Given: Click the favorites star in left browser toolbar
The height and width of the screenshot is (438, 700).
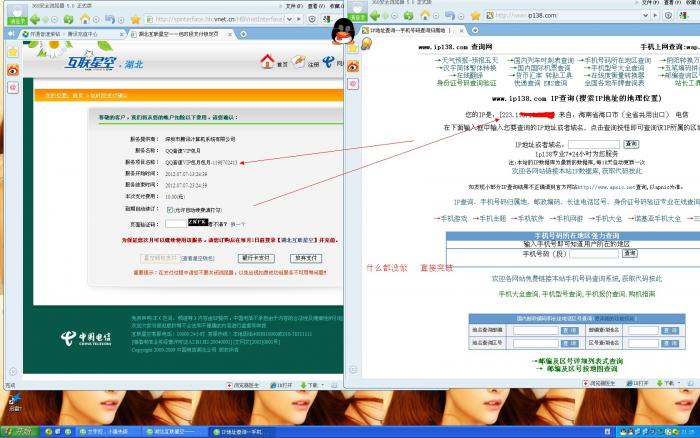Looking at the screenshot, I should point(136,19).
